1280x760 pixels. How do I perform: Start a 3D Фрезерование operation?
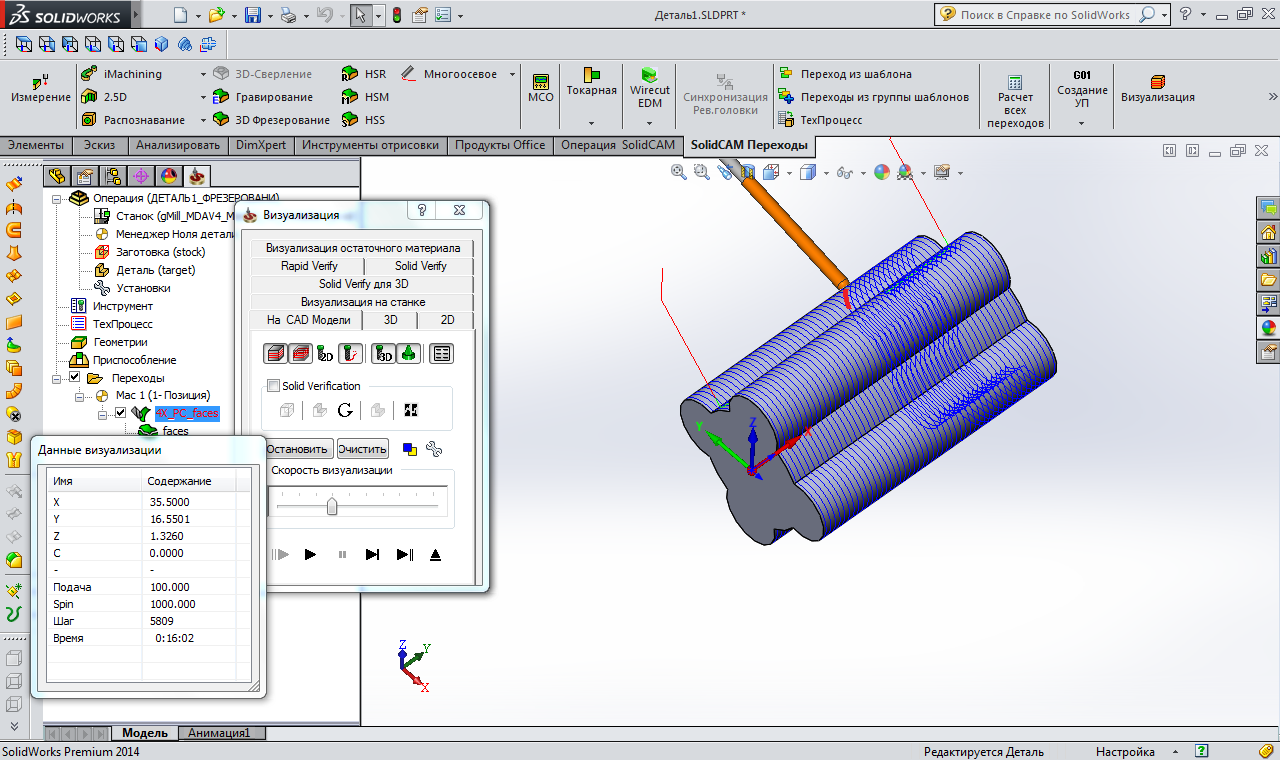tap(271, 120)
